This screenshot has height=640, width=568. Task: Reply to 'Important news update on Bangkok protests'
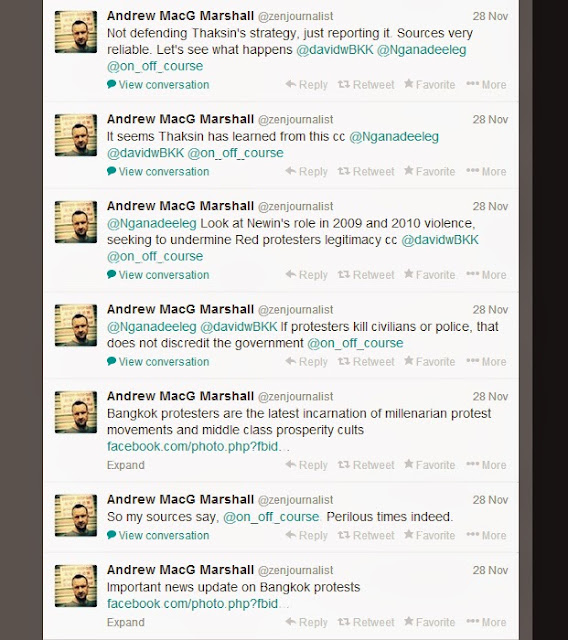pos(306,622)
